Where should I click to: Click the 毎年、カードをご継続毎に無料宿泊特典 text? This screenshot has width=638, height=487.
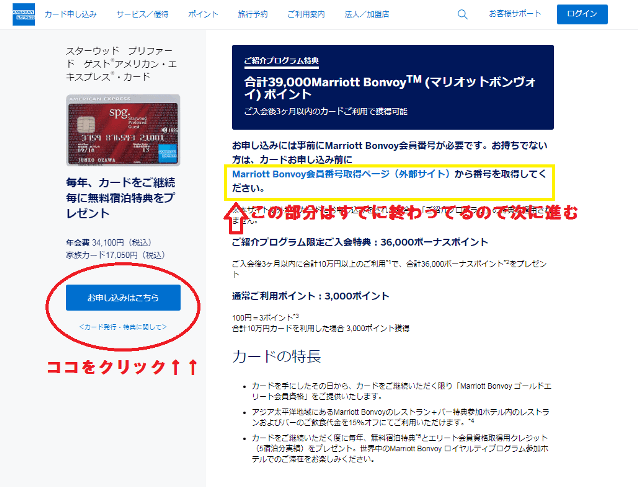121,198
